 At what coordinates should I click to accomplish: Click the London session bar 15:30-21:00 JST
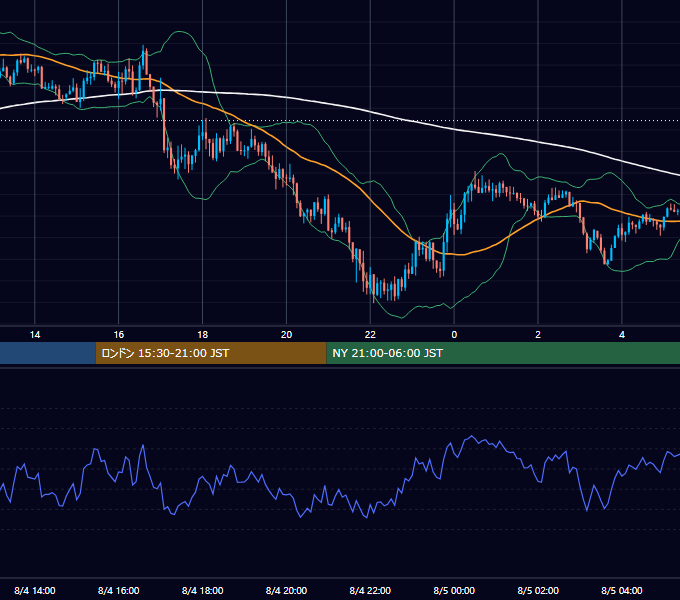(211, 353)
